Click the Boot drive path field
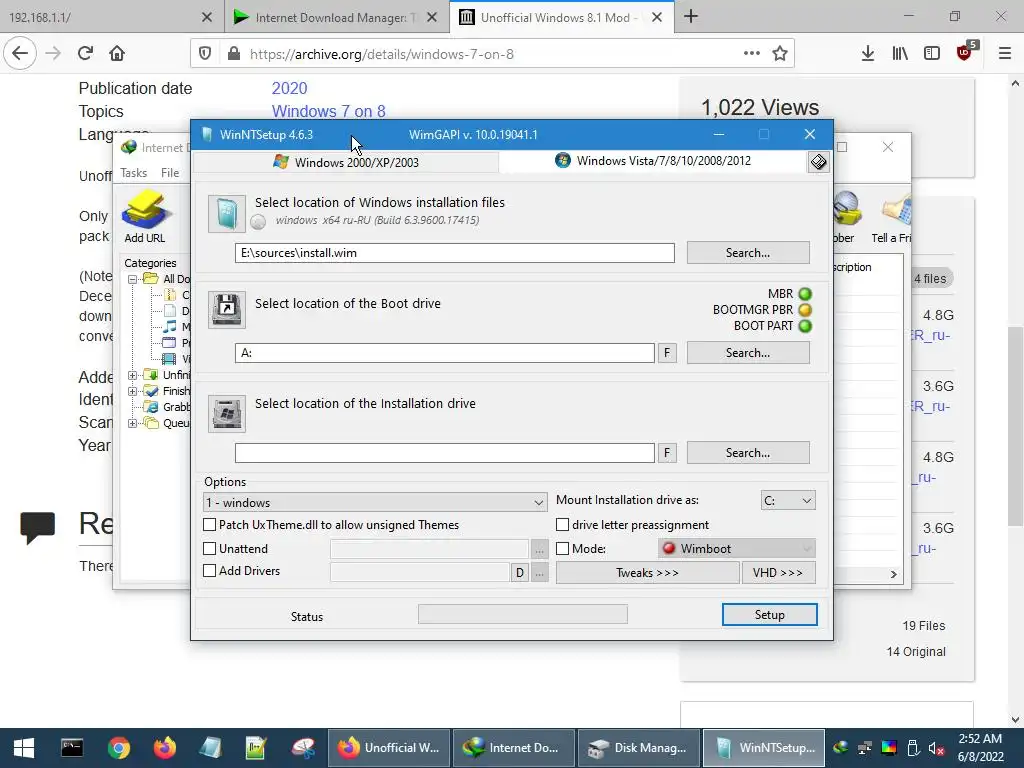1024x768 pixels. pyautogui.click(x=445, y=353)
